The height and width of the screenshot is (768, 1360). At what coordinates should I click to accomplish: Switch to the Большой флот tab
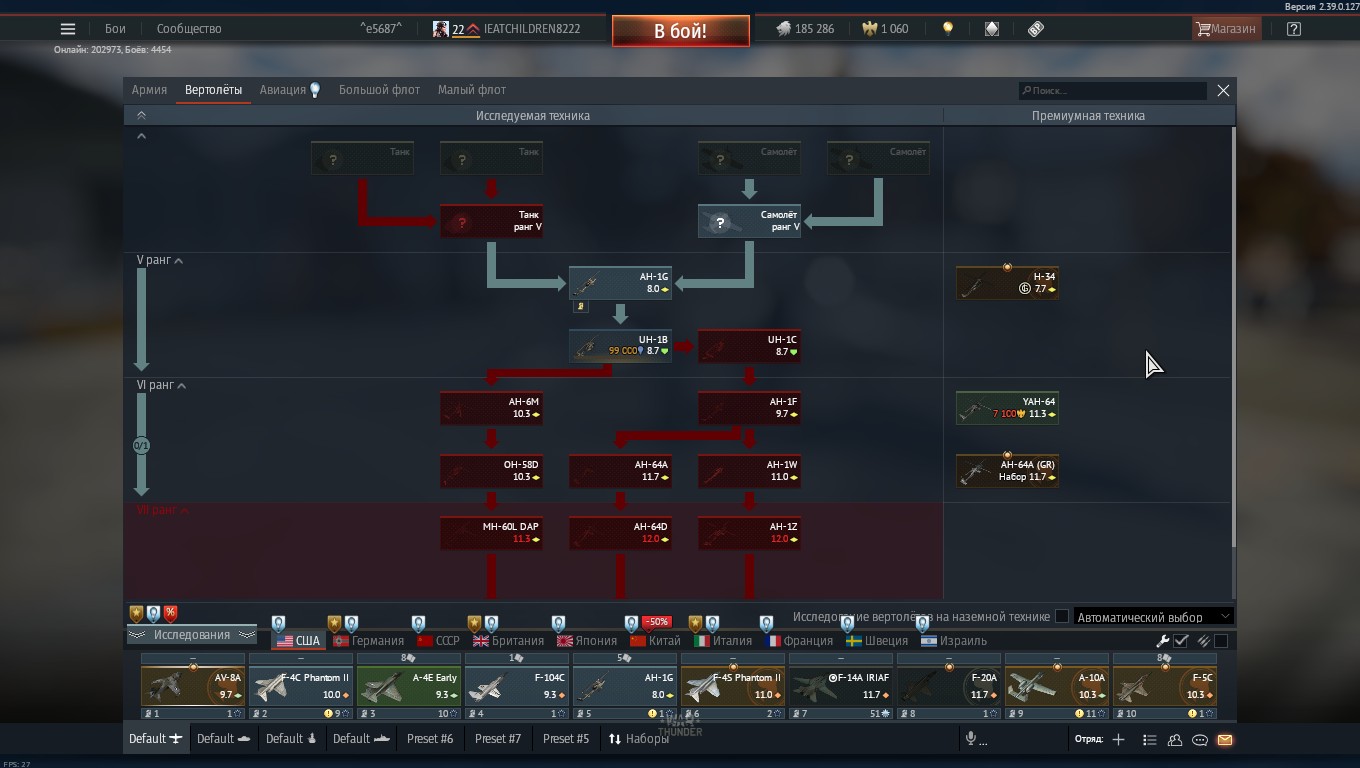coord(379,90)
